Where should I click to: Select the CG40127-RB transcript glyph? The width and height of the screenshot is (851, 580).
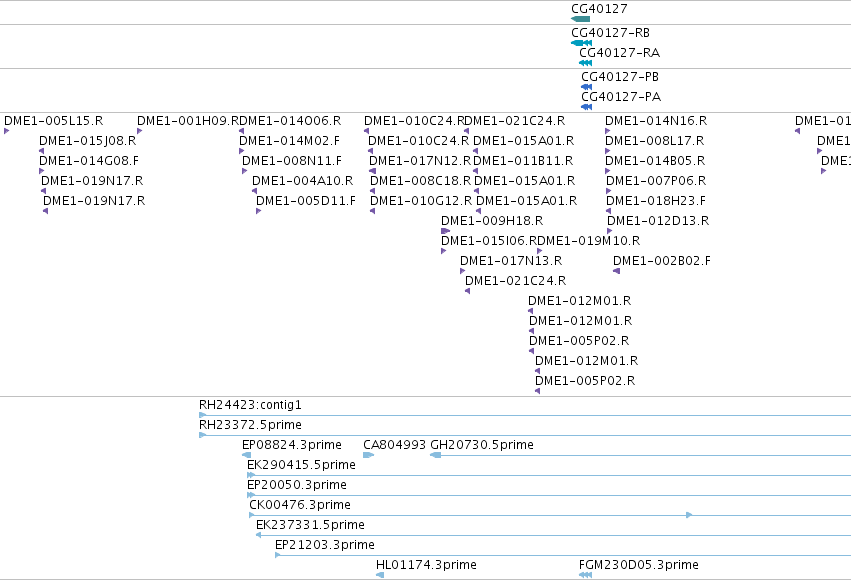(x=581, y=43)
